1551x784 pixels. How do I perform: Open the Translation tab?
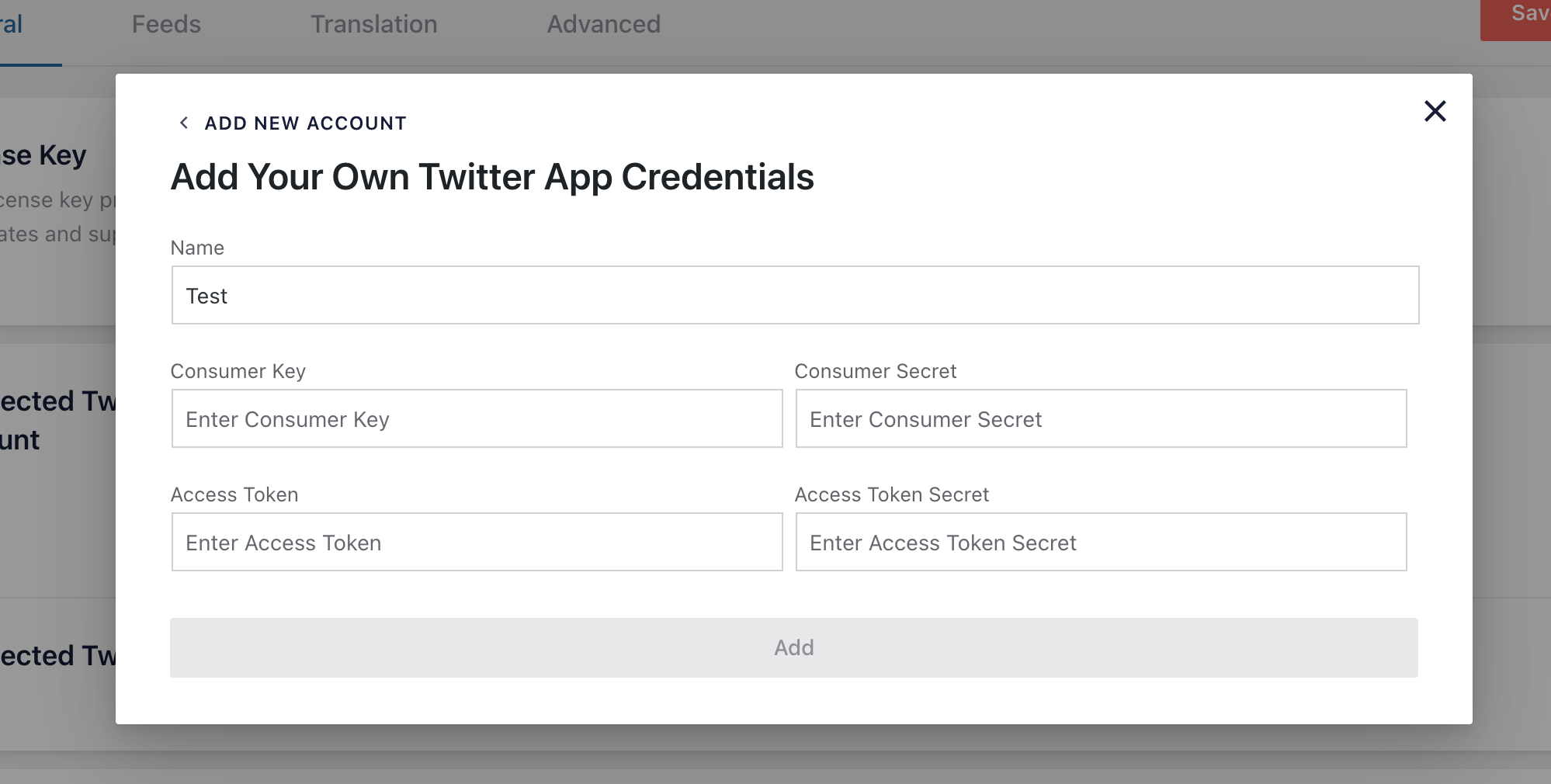point(373,24)
